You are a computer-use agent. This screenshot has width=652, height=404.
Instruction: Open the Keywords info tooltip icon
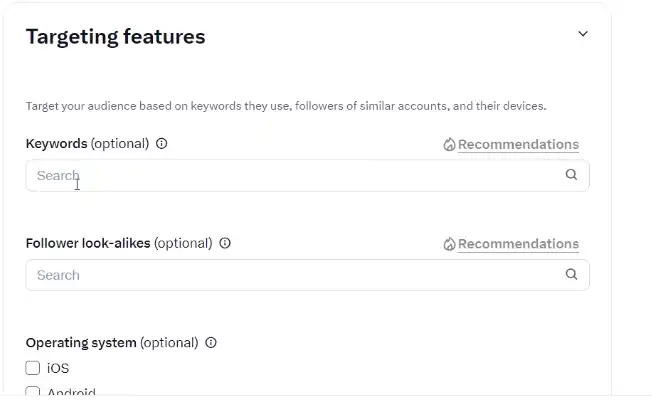[161, 143]
